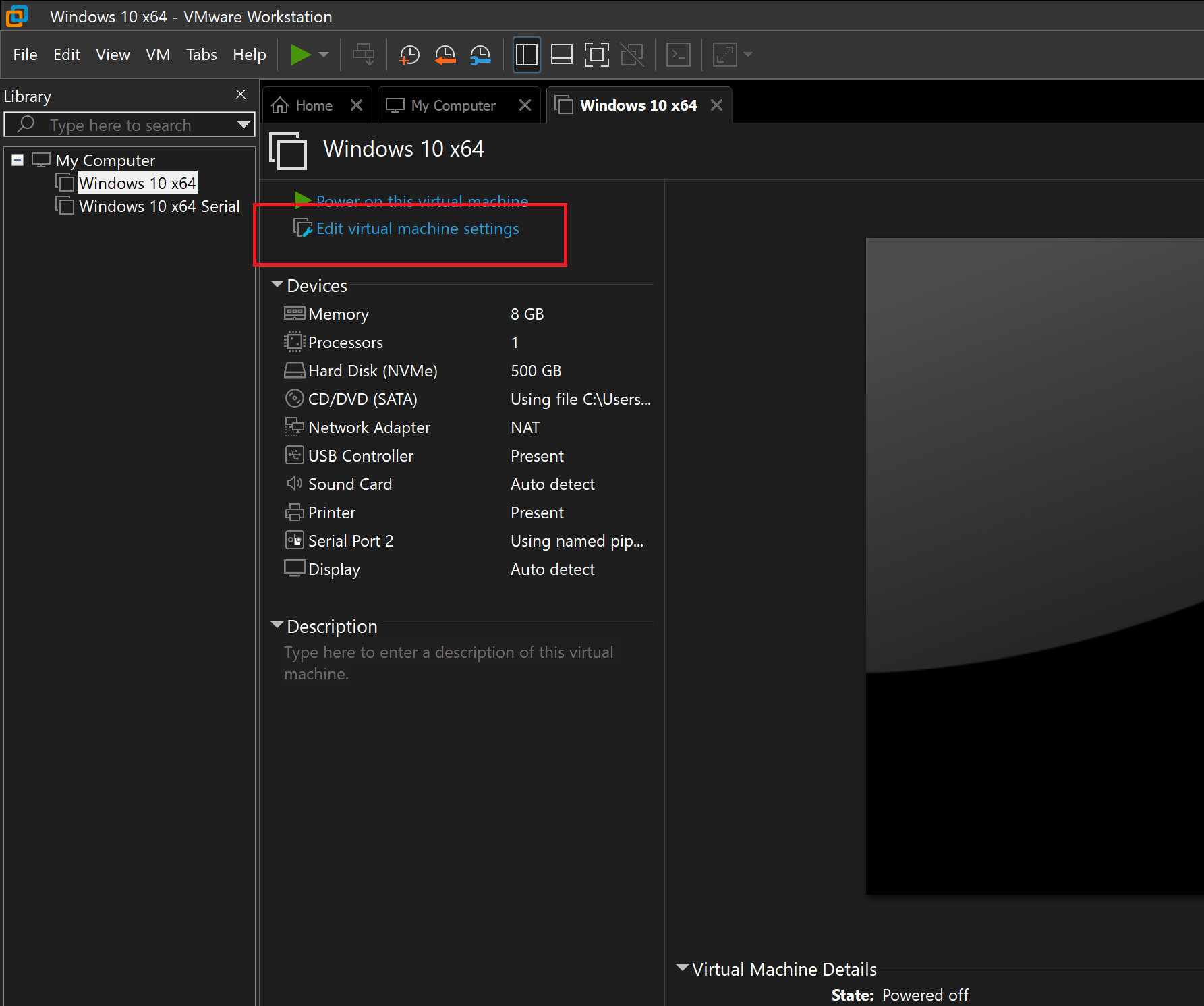Select the Network Adapter device entry
Image resolution: width=1204 pixels, height=1006 pixels.
[368, 428]
